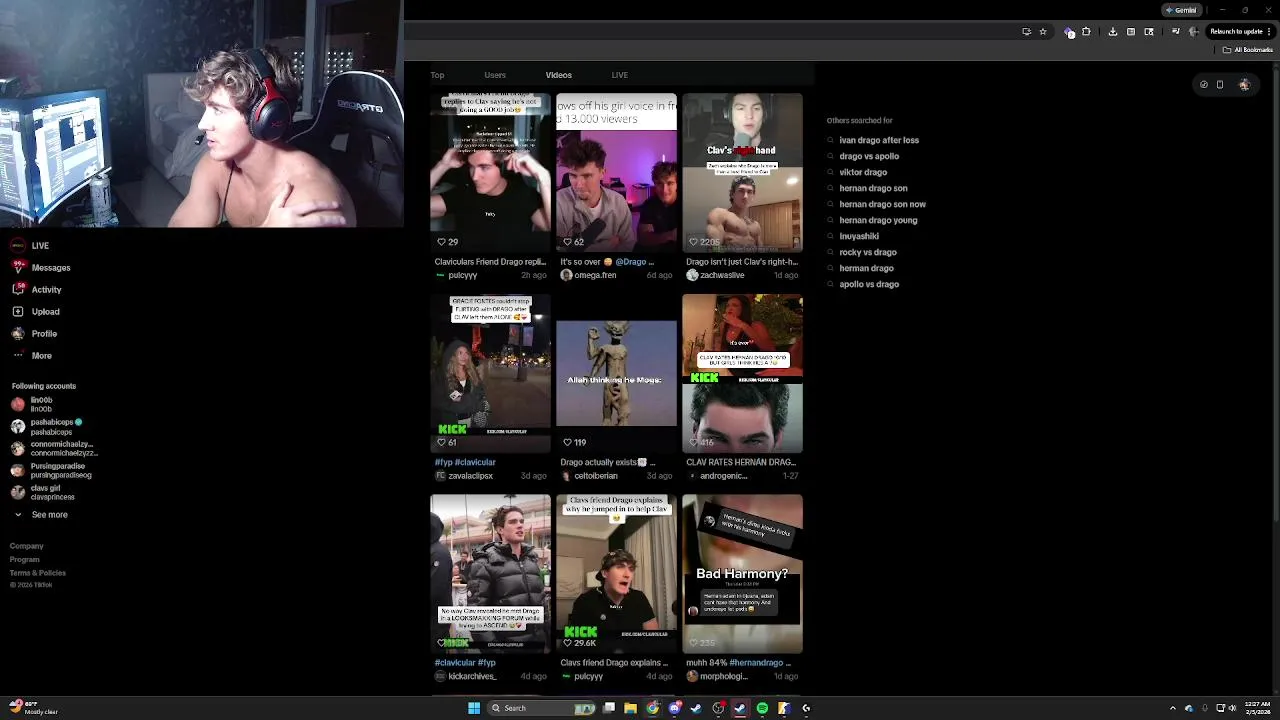This screenshot has width=1280, height=720.
Task: Open Chrome from the taskbar
Action: point(652,708)
